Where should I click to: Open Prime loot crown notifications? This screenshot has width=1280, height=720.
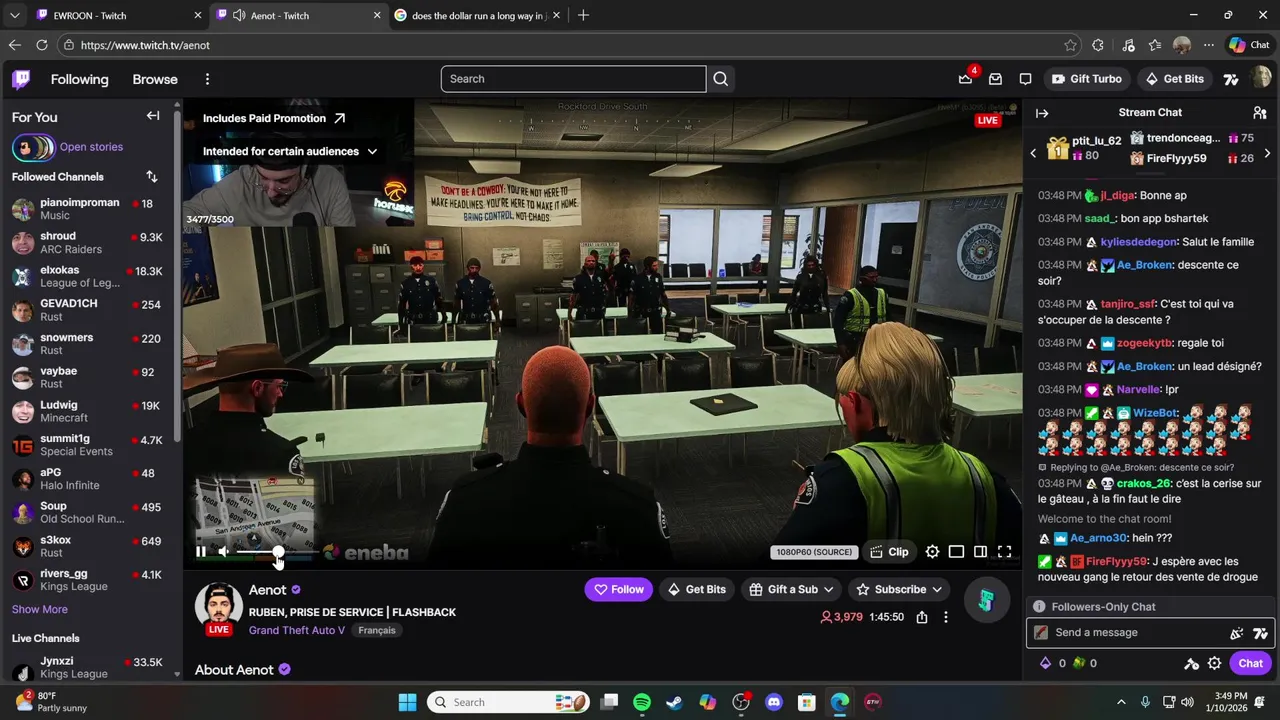pyautogui.click(x=965, y=79)
